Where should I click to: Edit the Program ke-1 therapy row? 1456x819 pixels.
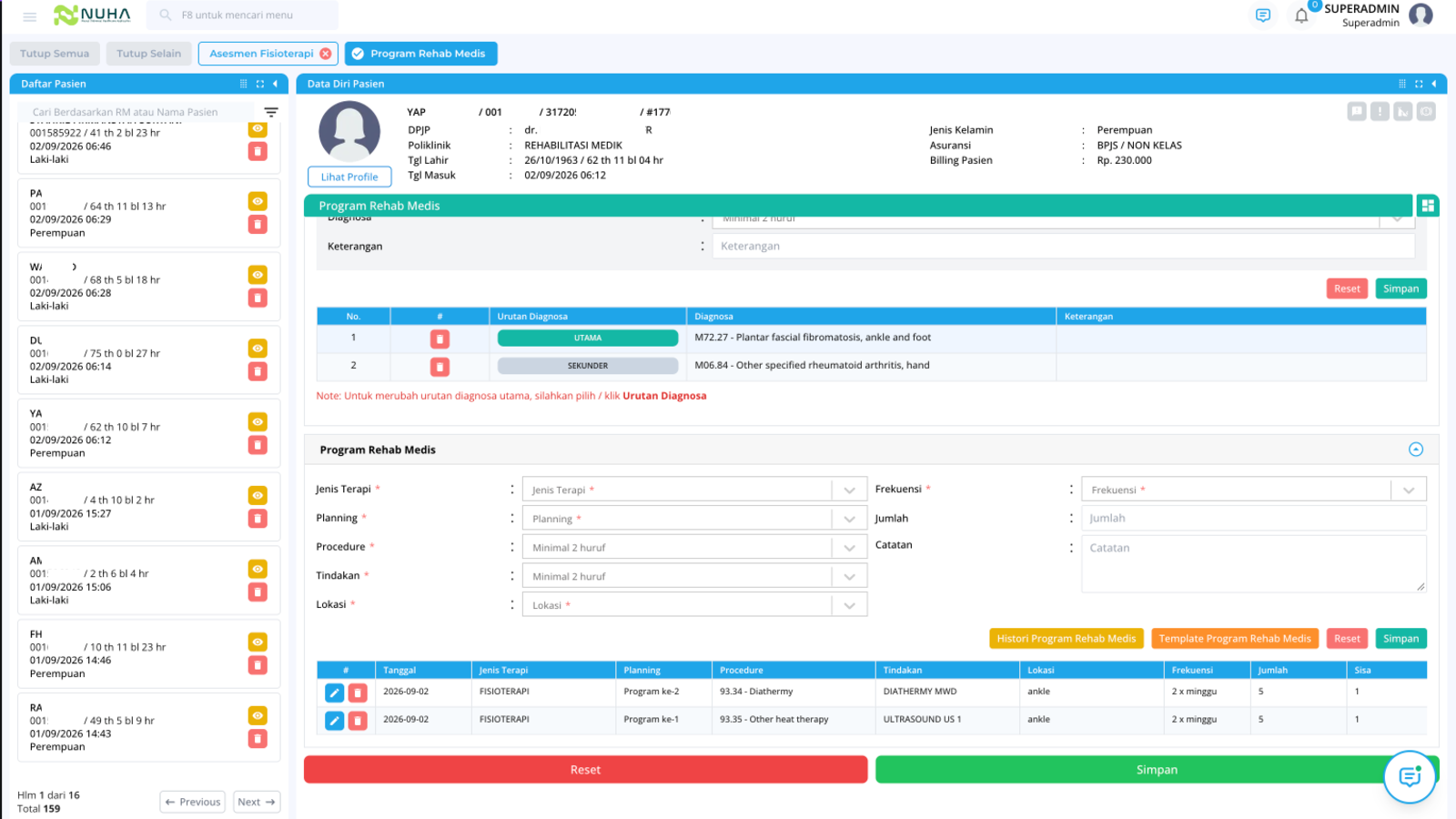click(x=334, y=721)
